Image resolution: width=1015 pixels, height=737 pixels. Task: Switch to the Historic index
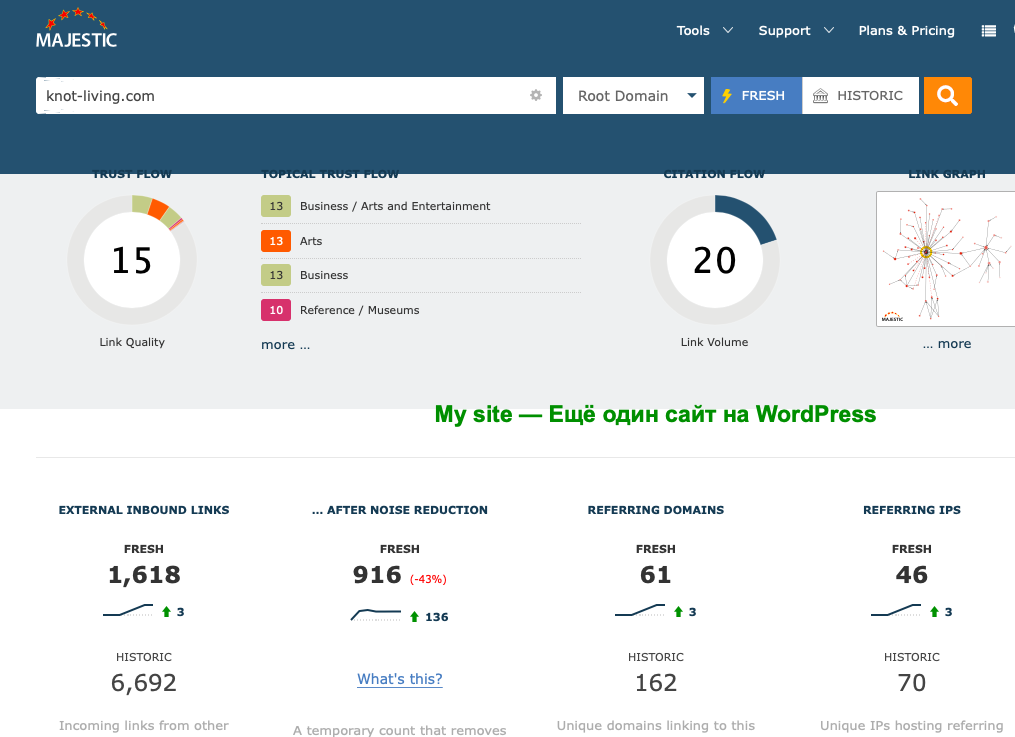pos(860,96)
